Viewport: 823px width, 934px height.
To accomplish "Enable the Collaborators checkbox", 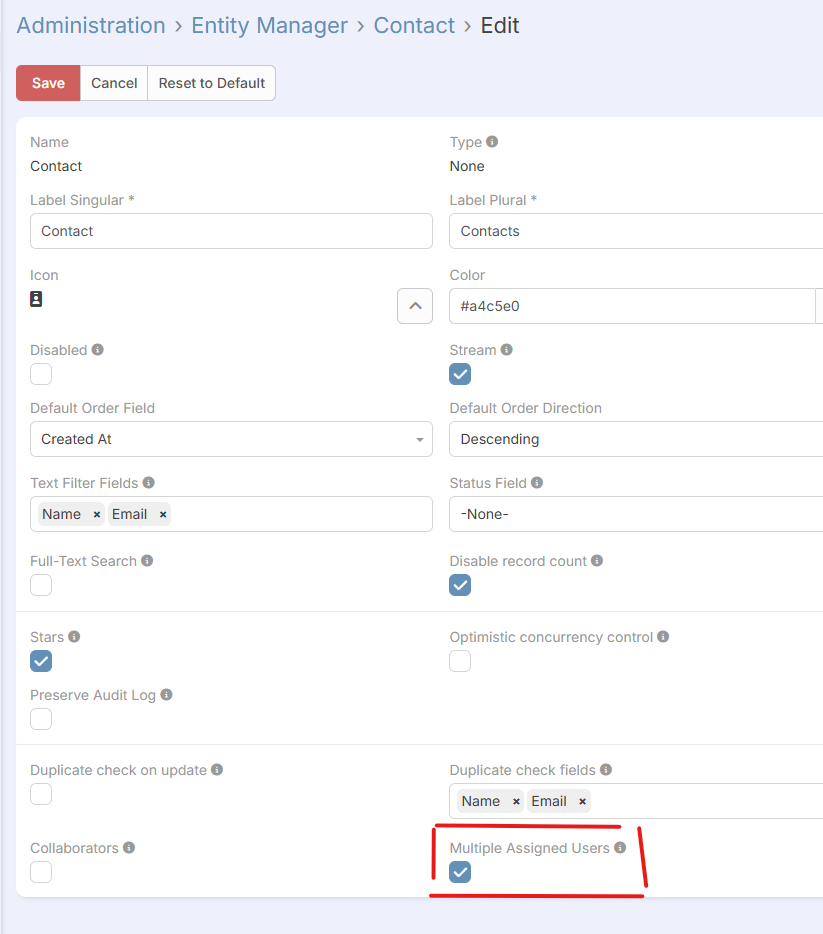I will coord(41,873).
